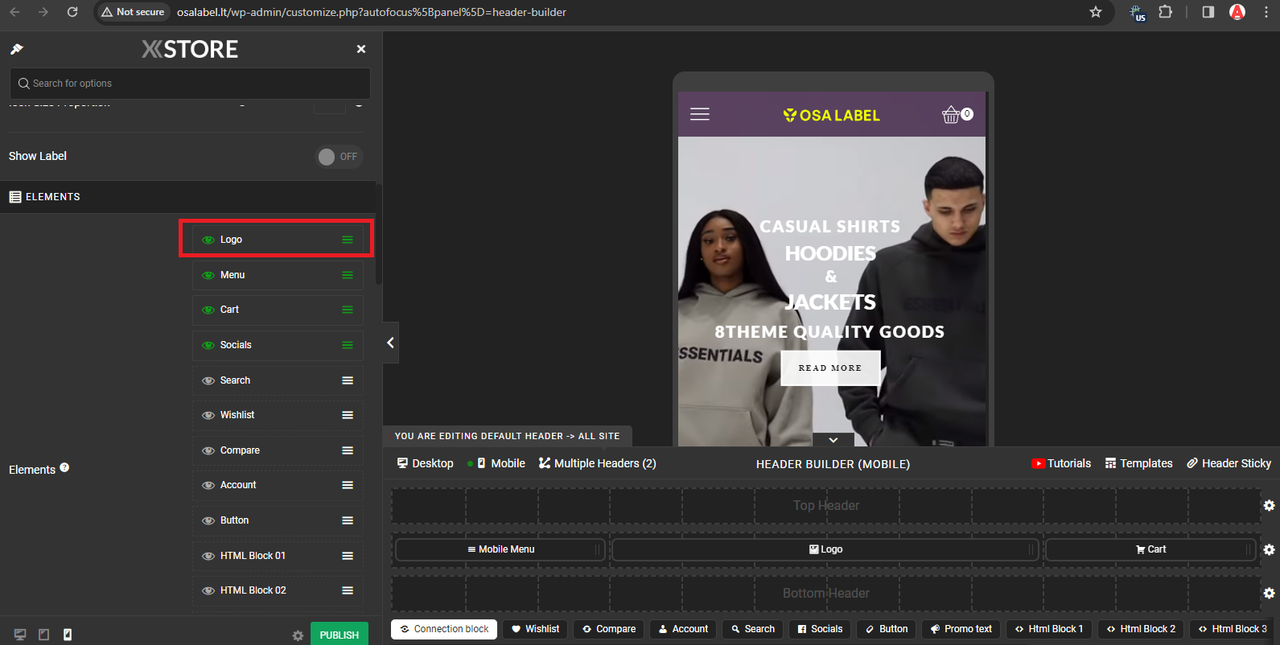Open main header row settings gear

pyautogui.click(x=1269, y=550)
